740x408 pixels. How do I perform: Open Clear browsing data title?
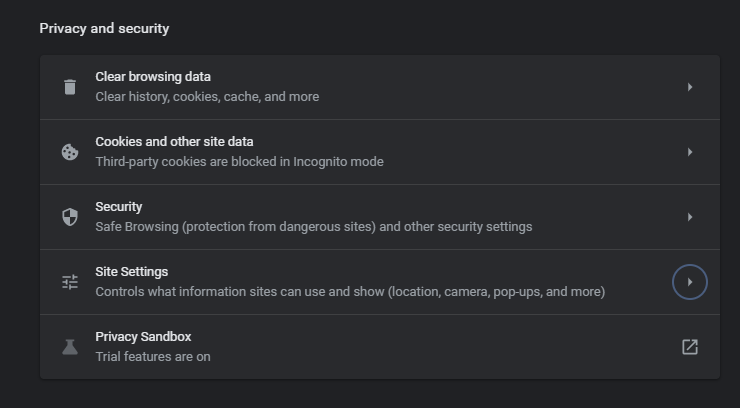[x=153, y=77]
